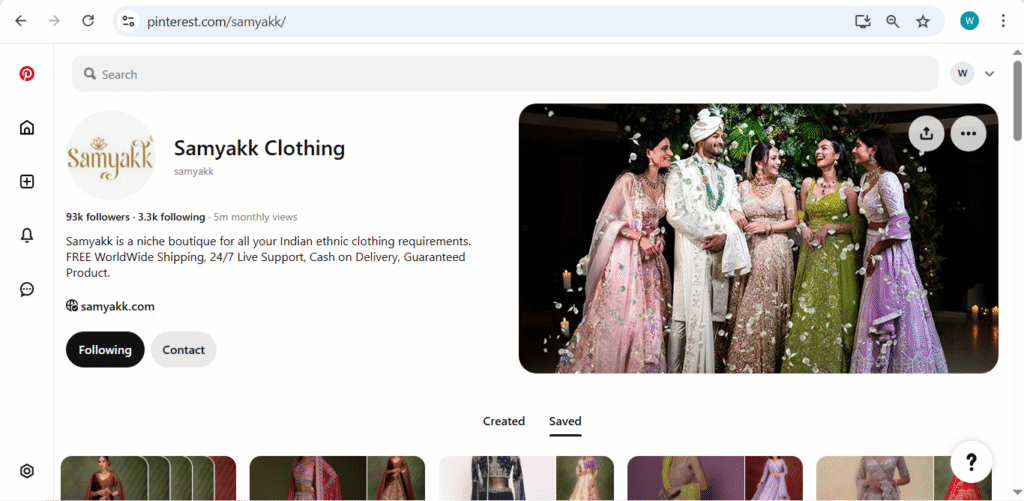
Task: Open settings hexagon icon in sidebar
Action: [x=27, y=470]
